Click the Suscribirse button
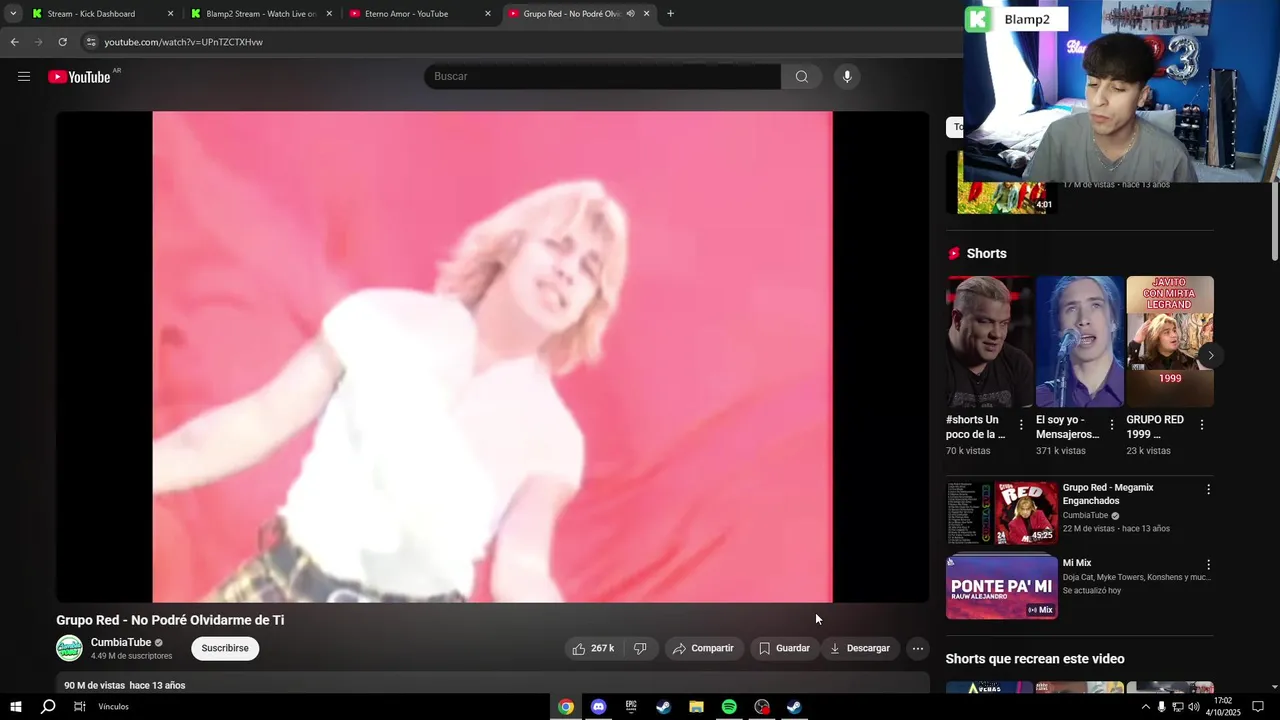The height and width of the screenshot is (720, 1280). 225,648
